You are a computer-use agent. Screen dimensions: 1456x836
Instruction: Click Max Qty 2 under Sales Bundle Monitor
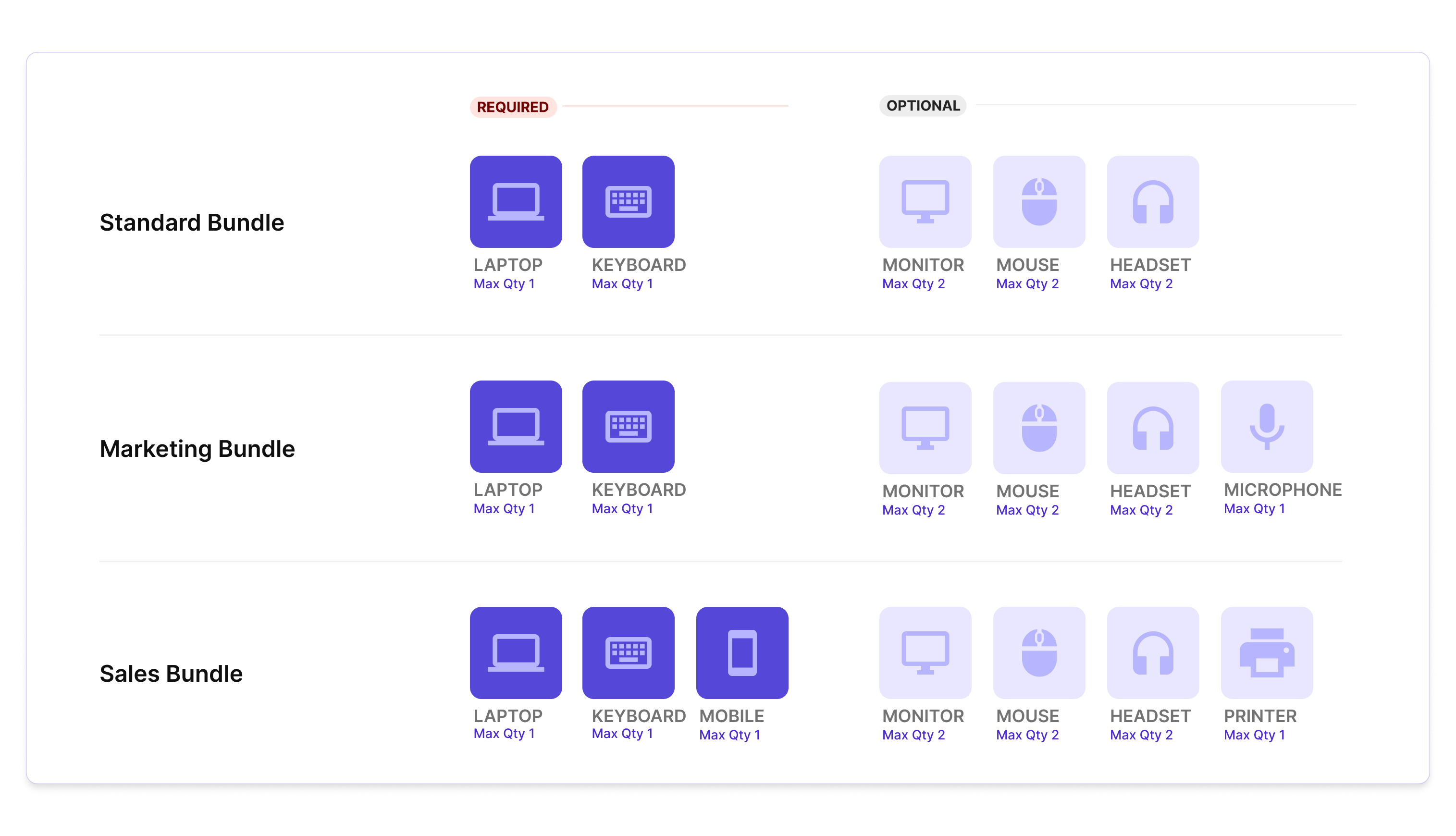click(913, 736)
